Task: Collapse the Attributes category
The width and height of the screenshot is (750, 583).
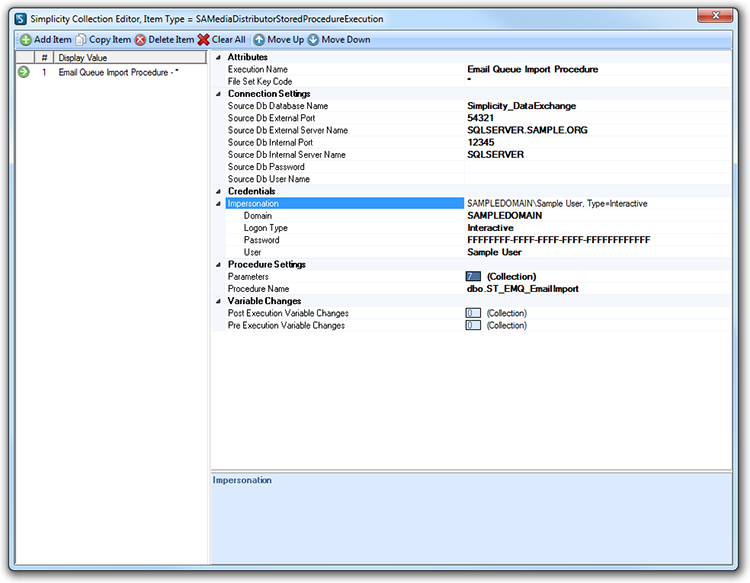Action: 218,57
